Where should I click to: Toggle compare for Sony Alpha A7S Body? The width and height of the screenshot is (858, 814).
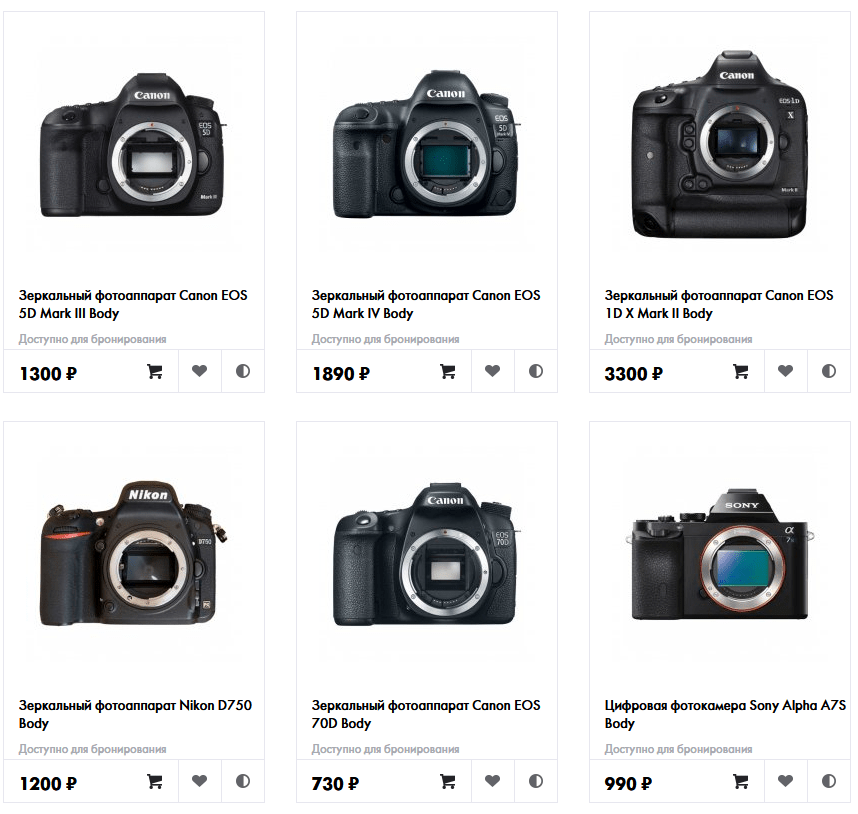[x=828, y=781]
